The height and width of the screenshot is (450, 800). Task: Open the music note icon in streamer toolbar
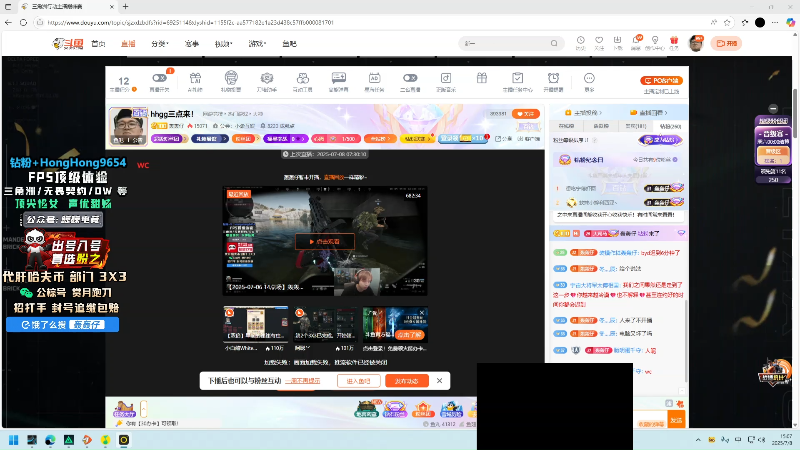click(x=446, y=78)
